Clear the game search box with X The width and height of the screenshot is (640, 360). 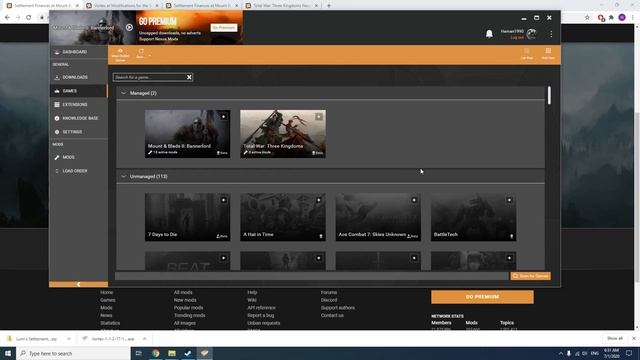(x=189, y=77)
